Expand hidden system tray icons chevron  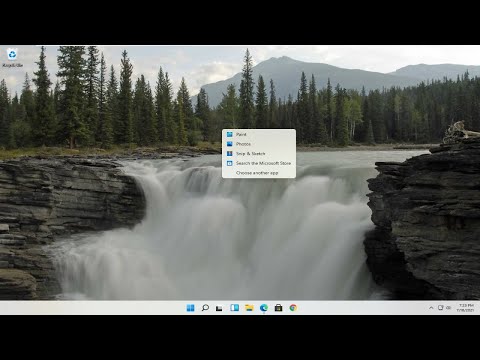pos(431,308)
